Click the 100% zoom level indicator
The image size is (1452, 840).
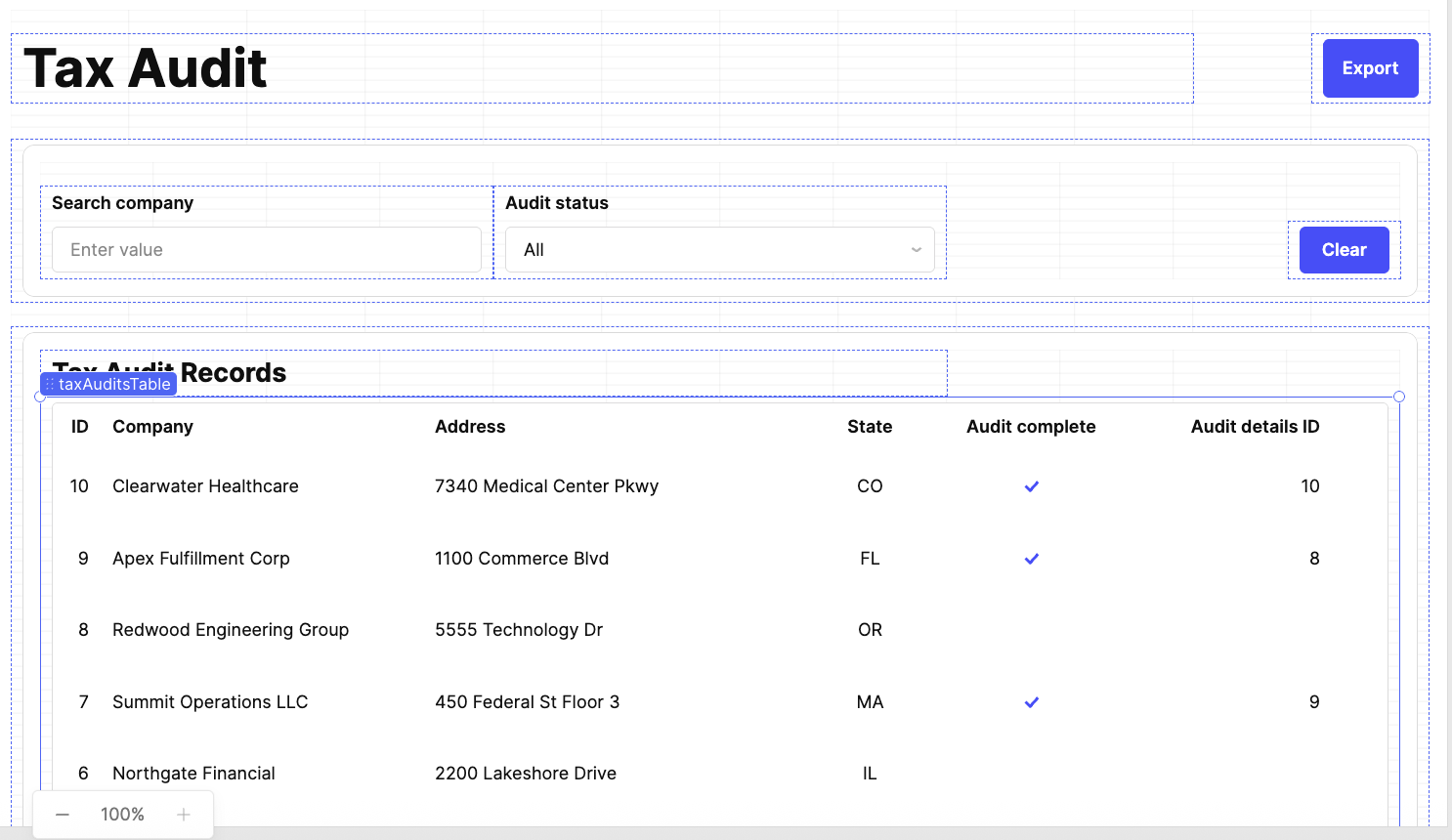click(121, 814)
